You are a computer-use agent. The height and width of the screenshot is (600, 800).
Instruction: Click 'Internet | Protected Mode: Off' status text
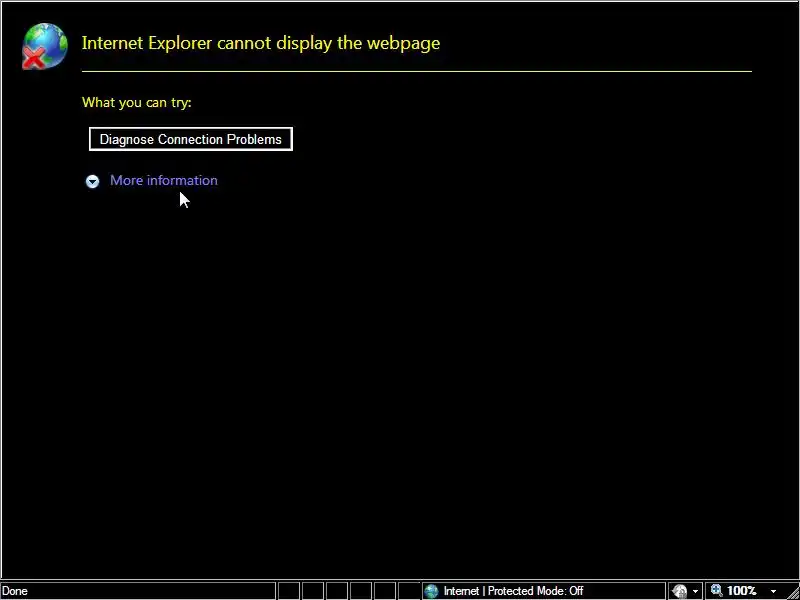513,591
